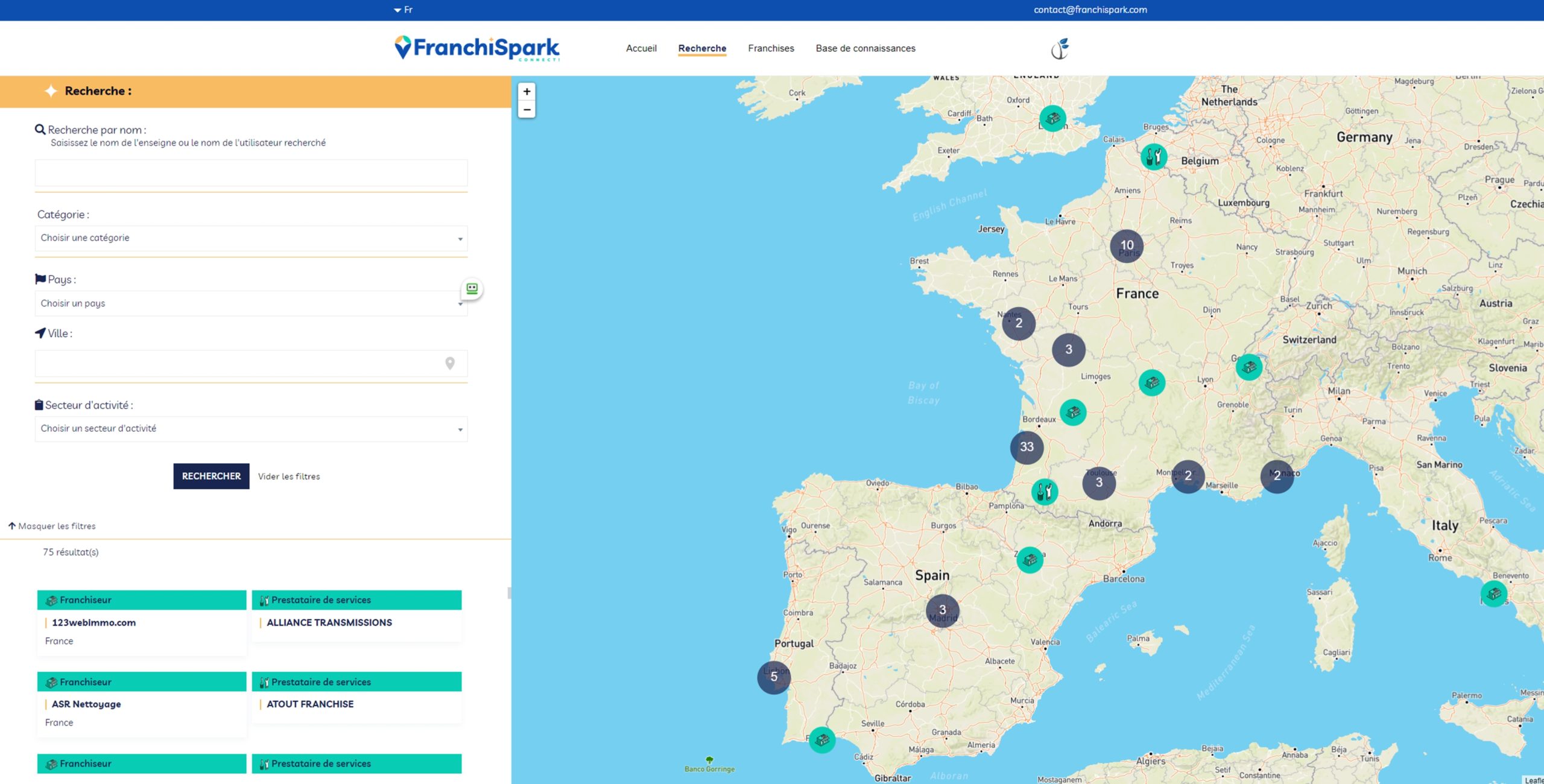Image resolution: width=1544 pixels, height=784 pixels.
Task: Open the ALLIANCE TRANSMISSIONS result card
Action: coord(356,616)
